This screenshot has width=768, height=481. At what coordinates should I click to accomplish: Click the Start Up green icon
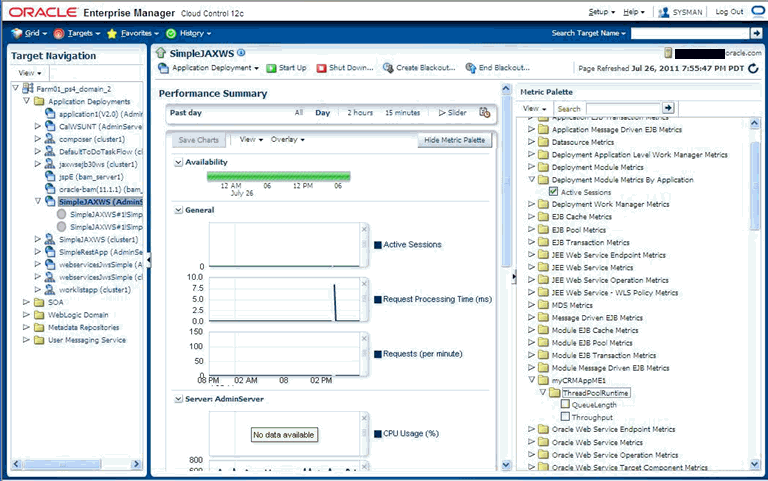[x=271, y=68]
